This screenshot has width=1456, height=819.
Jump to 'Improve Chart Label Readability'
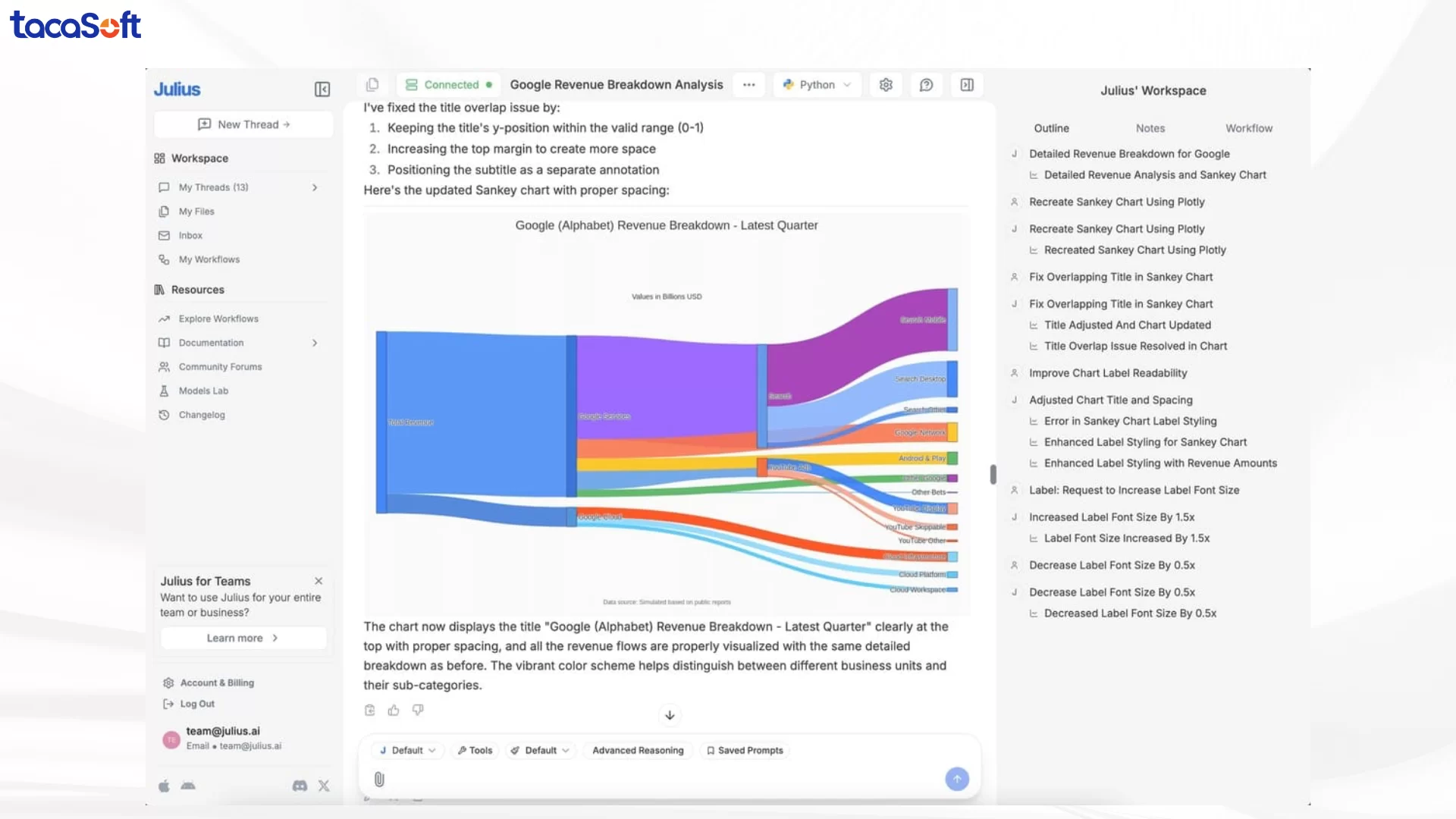point(1108,373)
